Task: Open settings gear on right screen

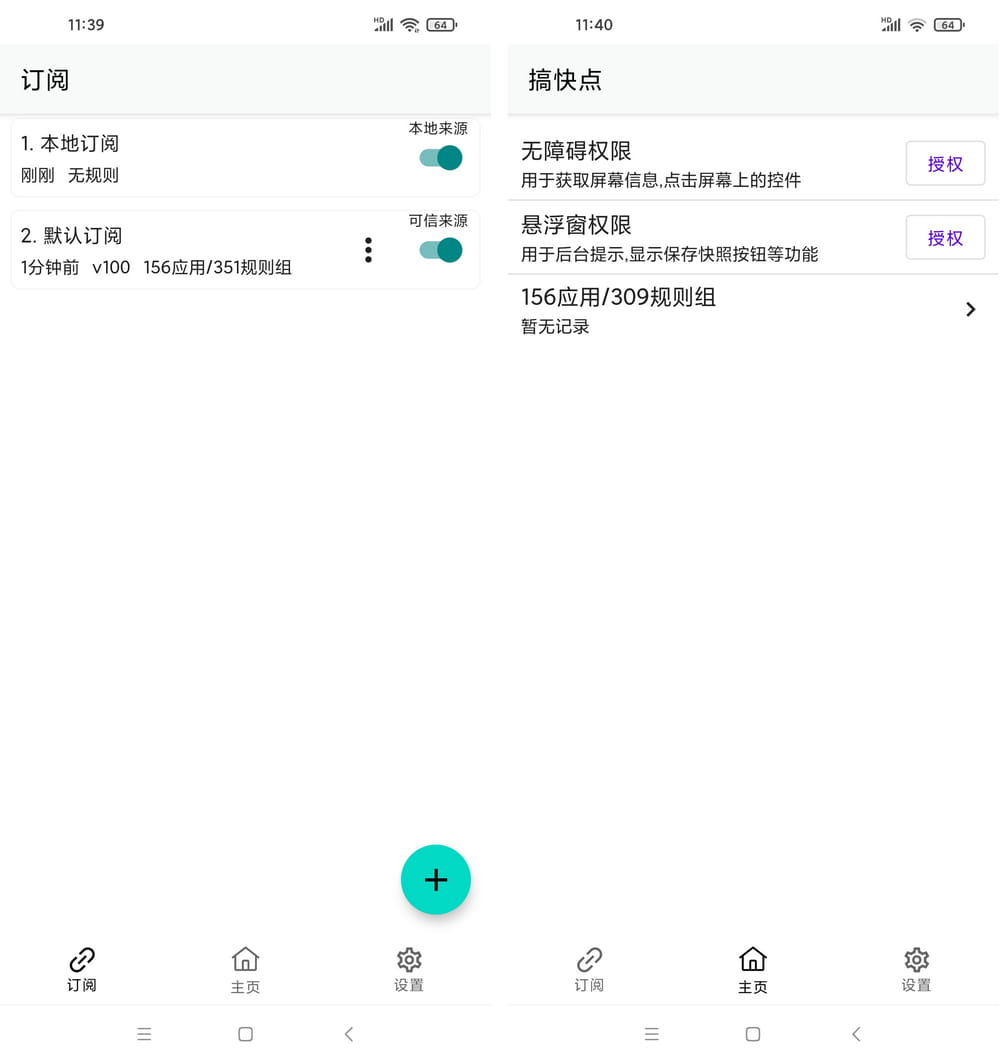Action: point(916,968)
